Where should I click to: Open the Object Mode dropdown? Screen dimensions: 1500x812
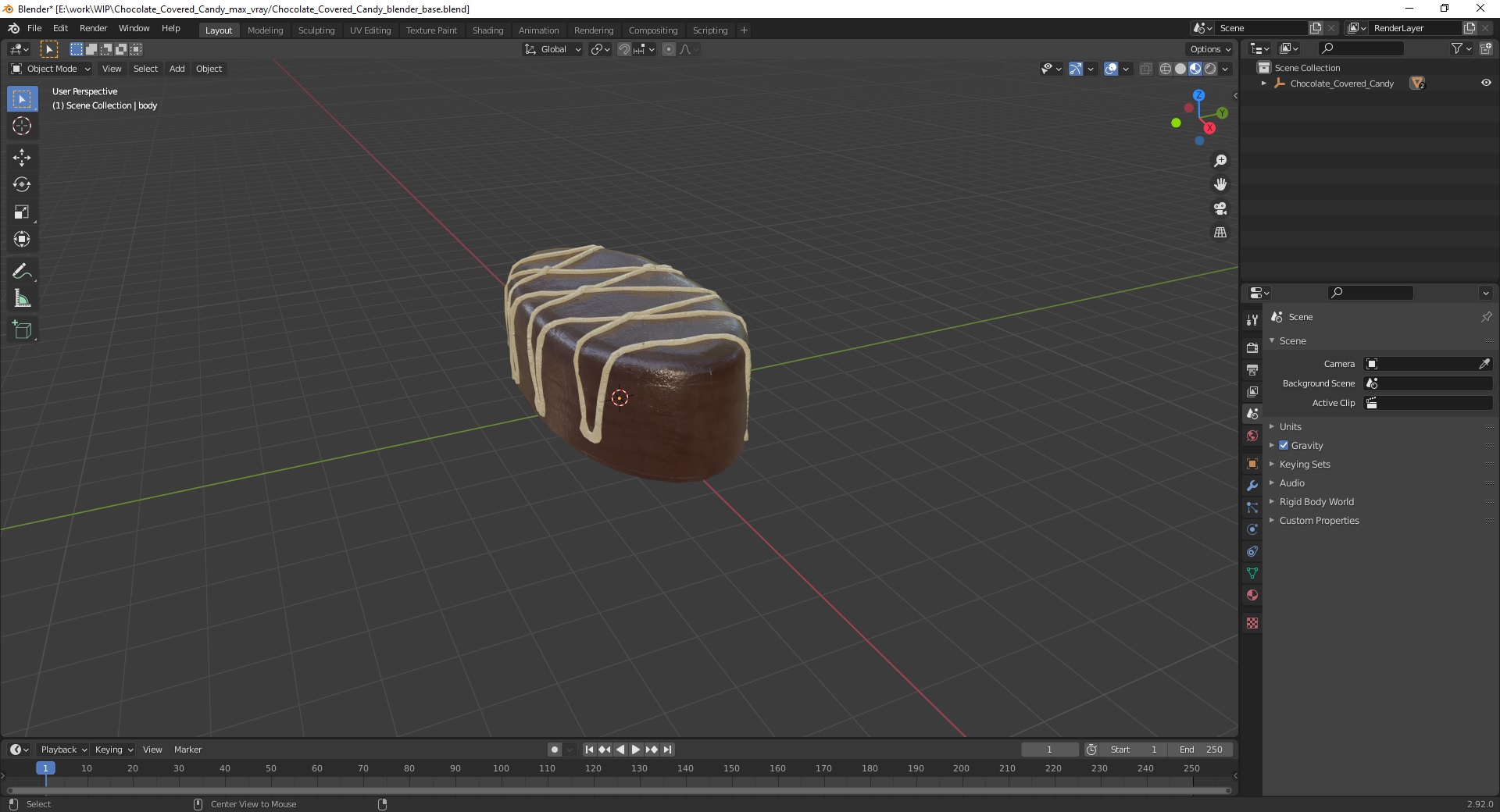tap(51, 69)
